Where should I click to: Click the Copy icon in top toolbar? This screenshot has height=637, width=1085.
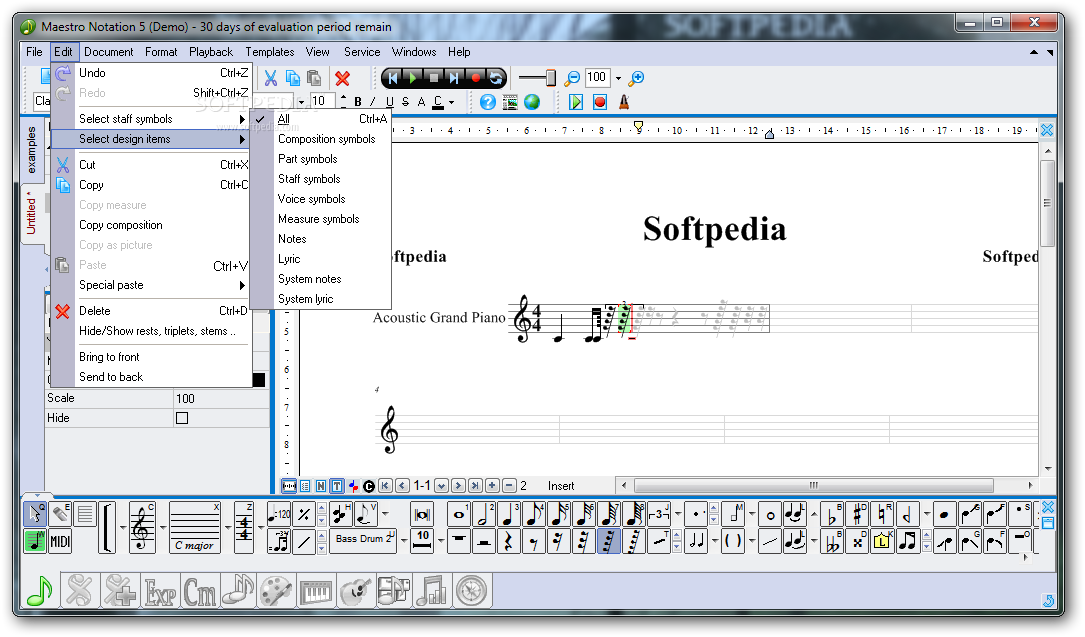(293, 78)
